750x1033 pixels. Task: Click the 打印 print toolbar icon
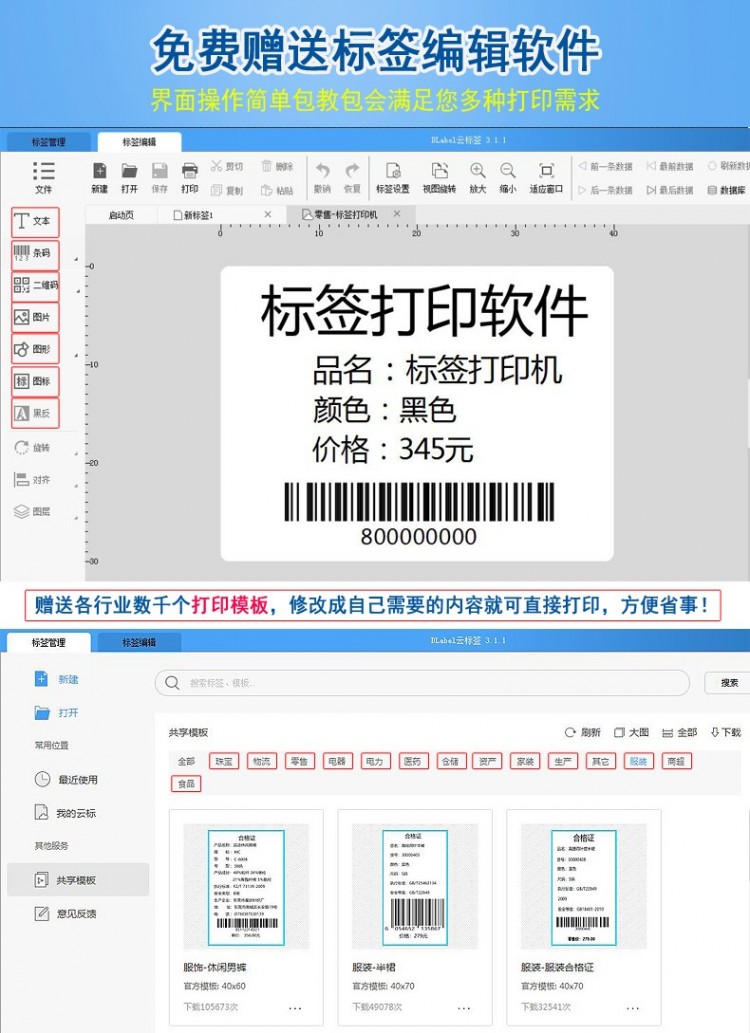[x=189, y=177]
